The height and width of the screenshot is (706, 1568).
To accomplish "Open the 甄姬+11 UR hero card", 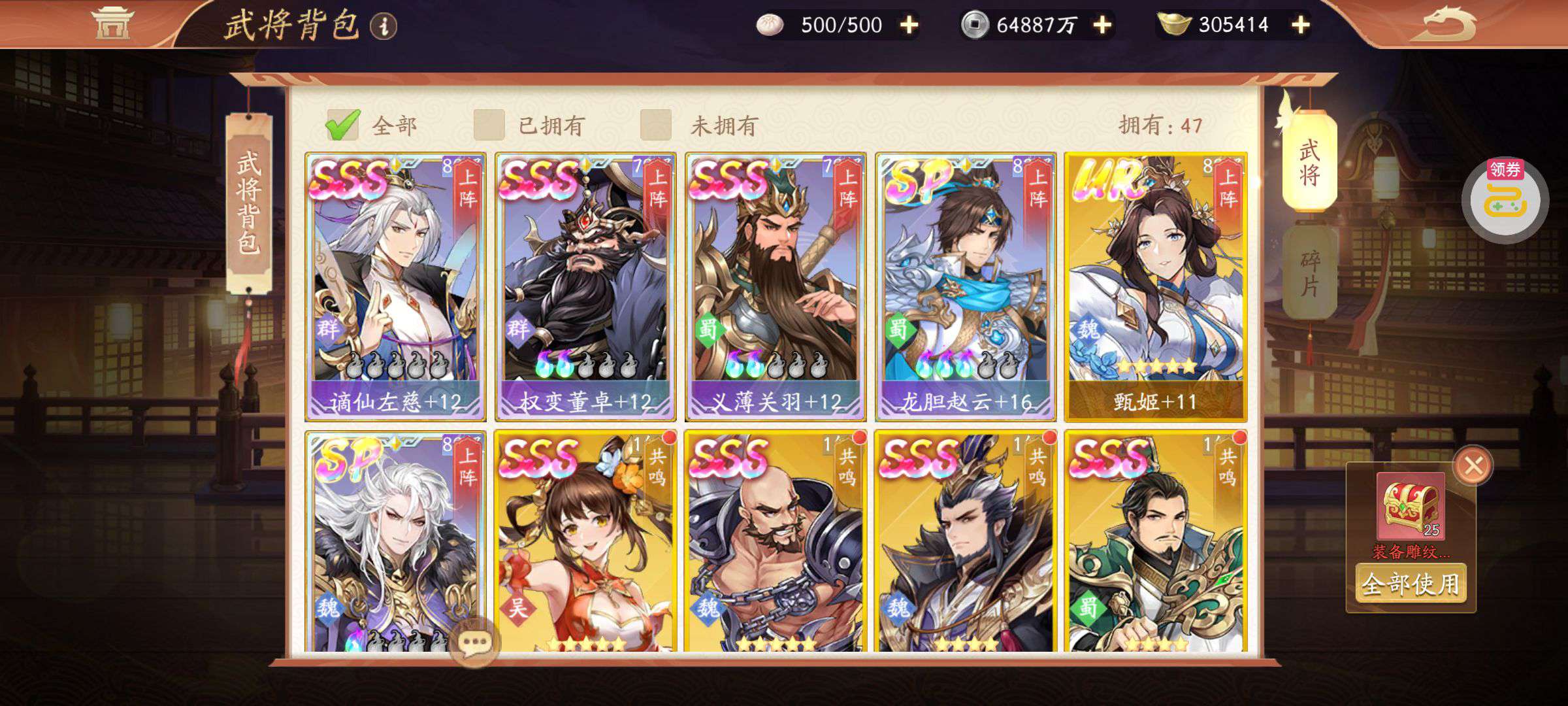I will [x=1155, y=287].
